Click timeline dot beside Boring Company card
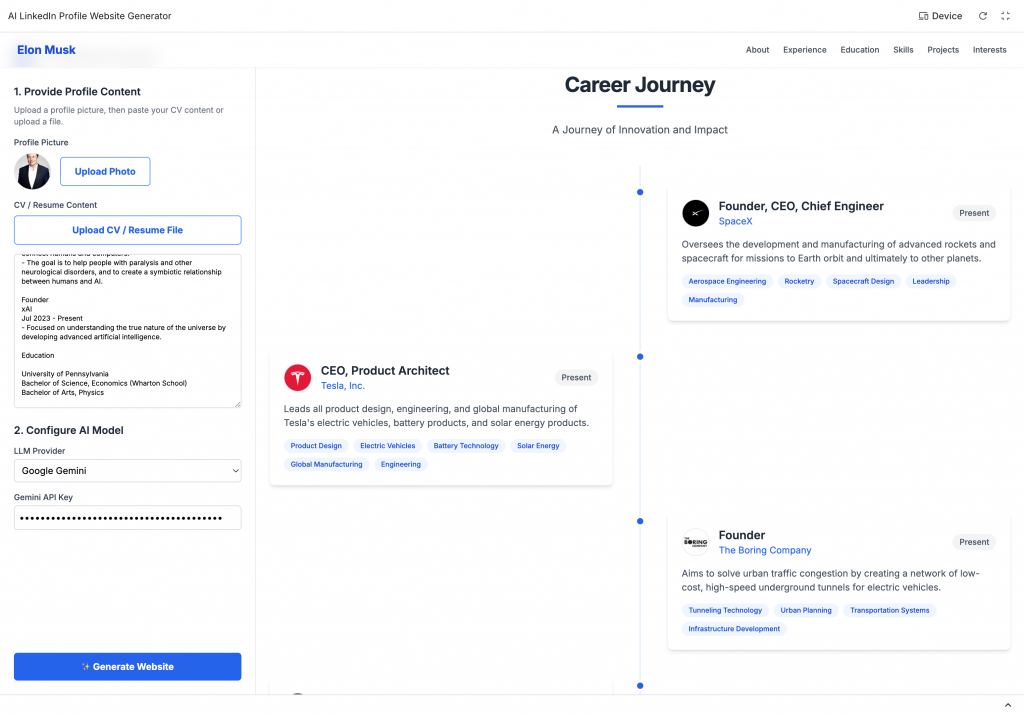The width and height of the screenshot is (1024, 715). pyautogui.click(x=640, y=521)
